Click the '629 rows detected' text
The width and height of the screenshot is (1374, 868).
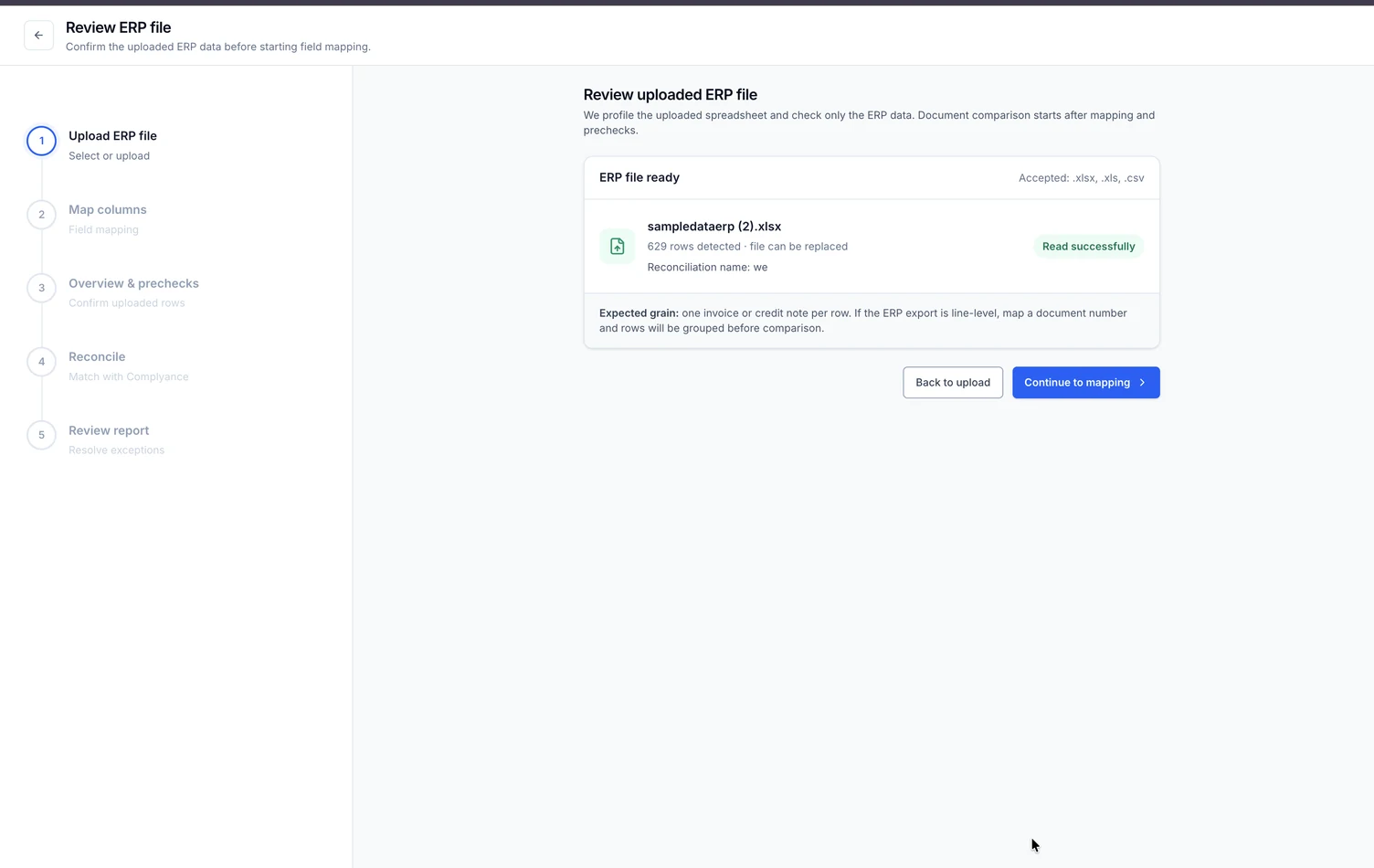point(694,247)
